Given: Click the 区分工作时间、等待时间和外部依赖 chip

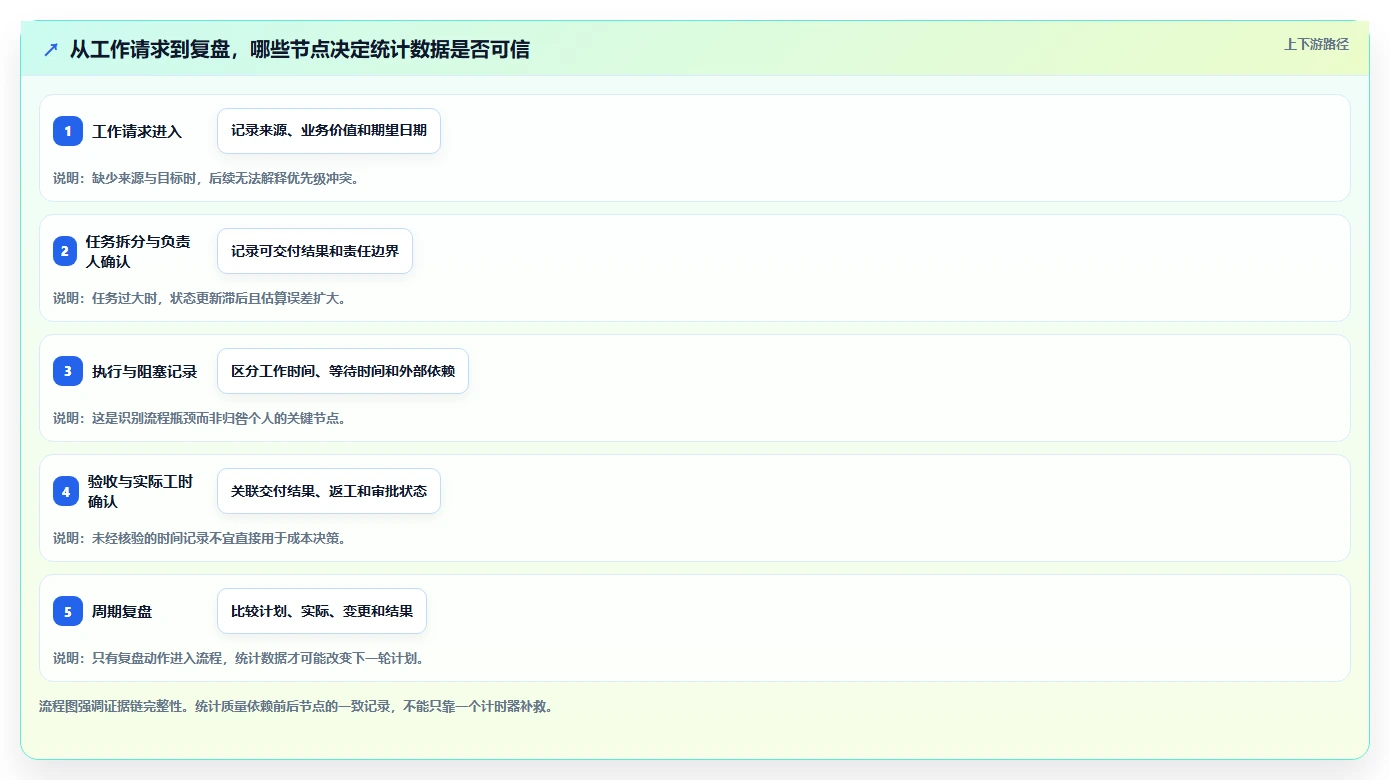Looking at the screenshot, I should [x=343, y=371].
